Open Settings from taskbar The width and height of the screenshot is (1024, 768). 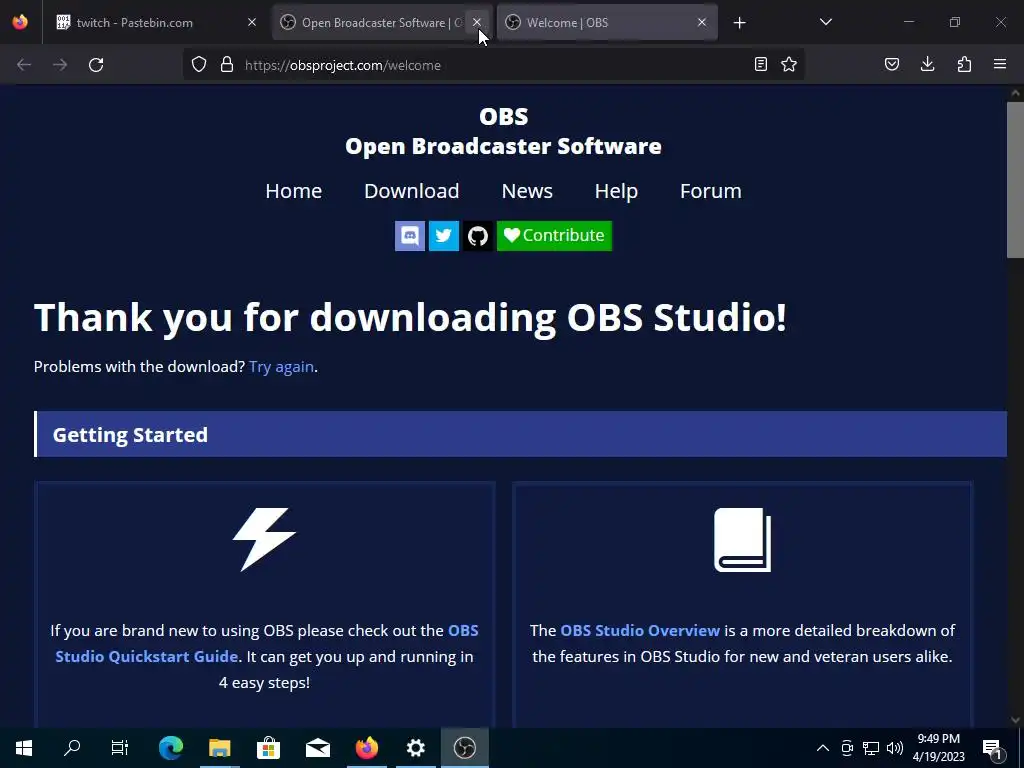[416, 748]
